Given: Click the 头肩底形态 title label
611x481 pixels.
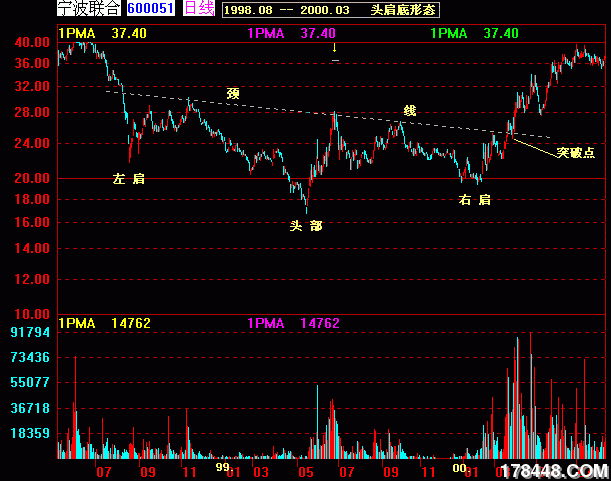Looking at the screenshot, I should pyautogui.click(x=405, y=9).
